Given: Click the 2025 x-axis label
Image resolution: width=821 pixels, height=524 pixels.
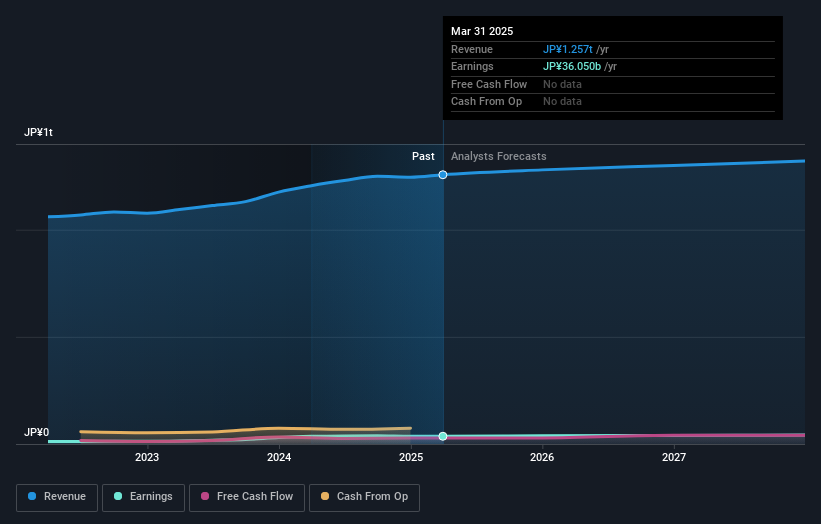Looking at the screenshot, I should coord(411,458).
